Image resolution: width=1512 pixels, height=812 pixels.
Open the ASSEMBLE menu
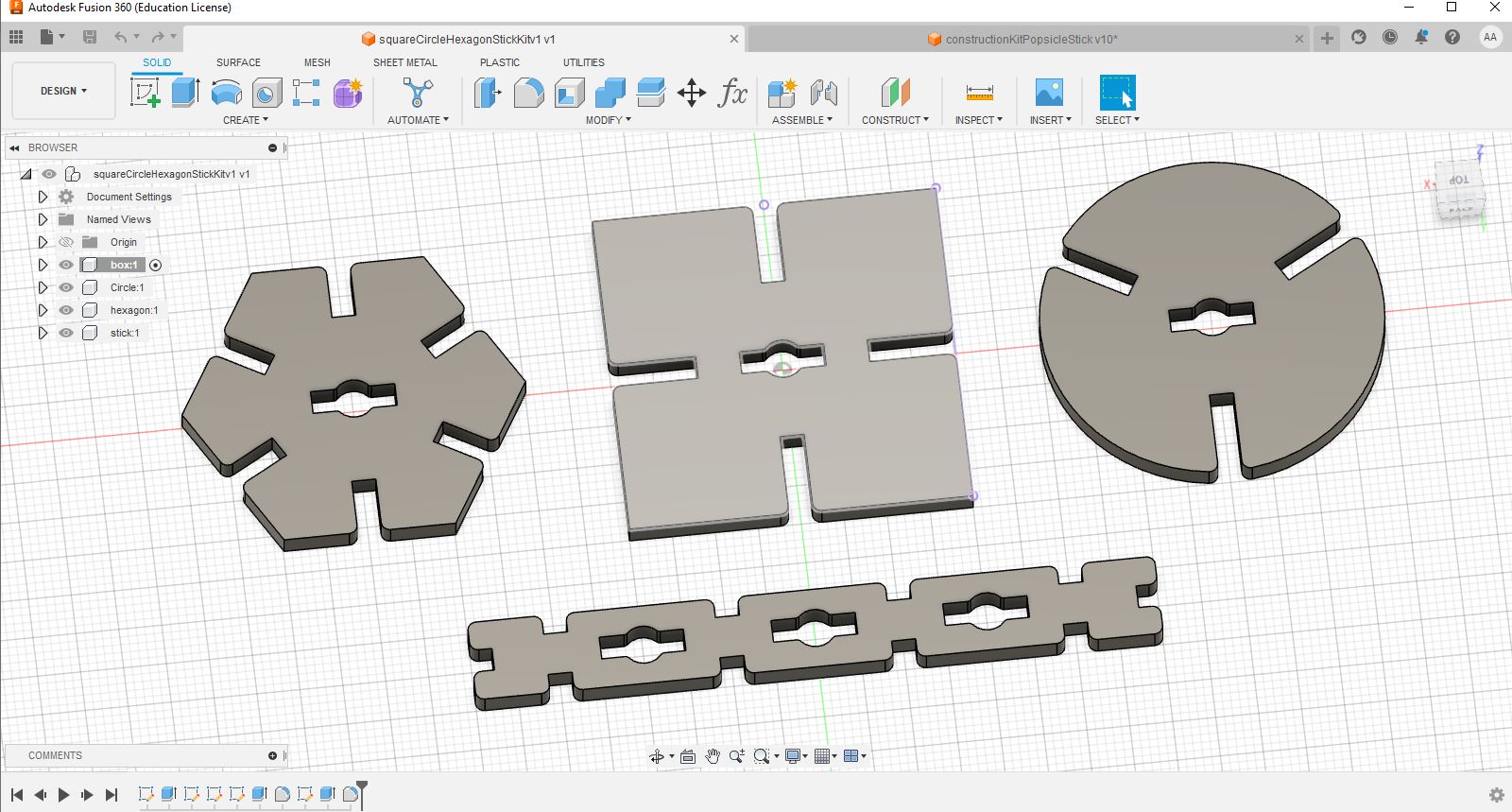(802, 120)
